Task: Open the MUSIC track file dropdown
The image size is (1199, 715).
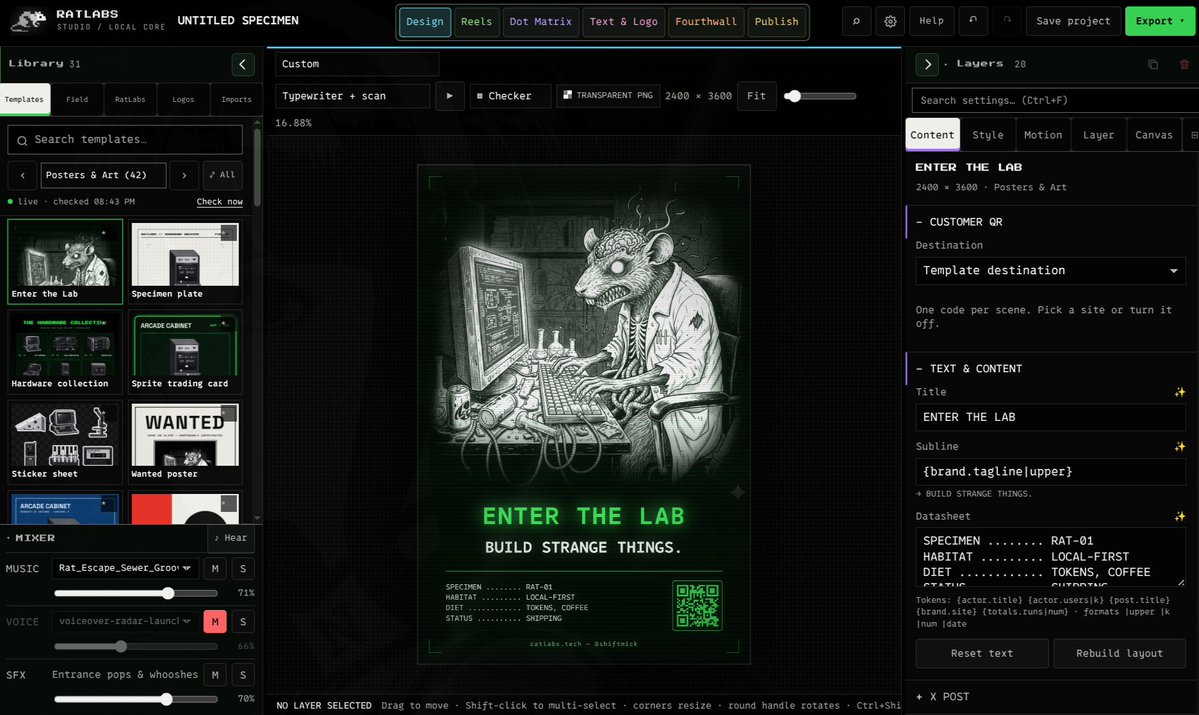Action: 125,568
